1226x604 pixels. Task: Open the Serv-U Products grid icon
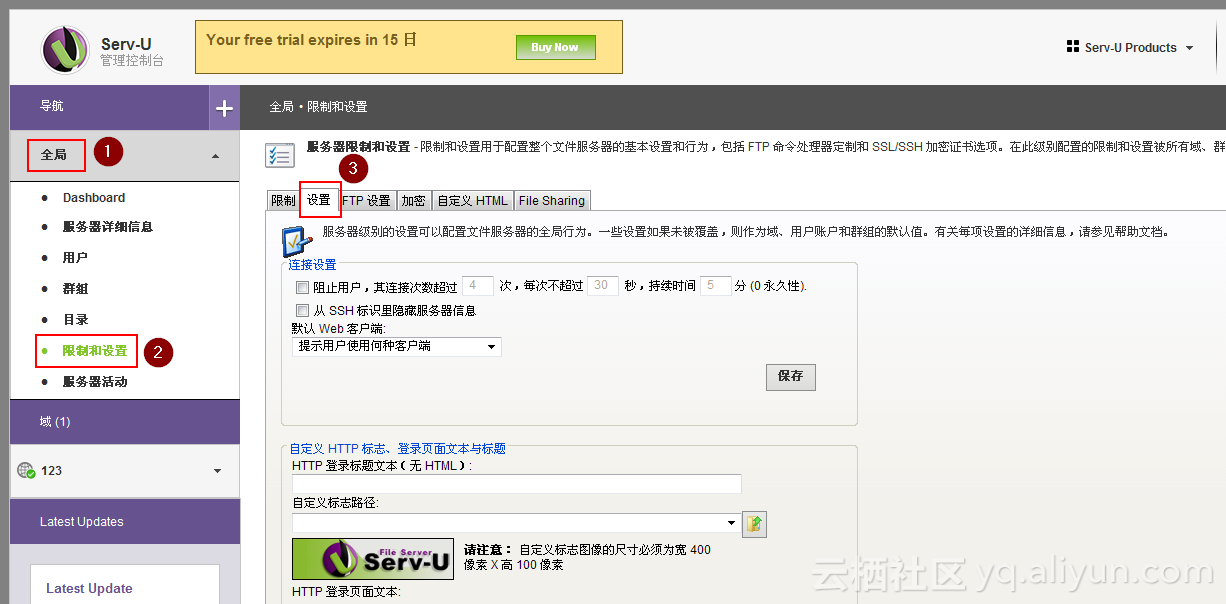1075,47
